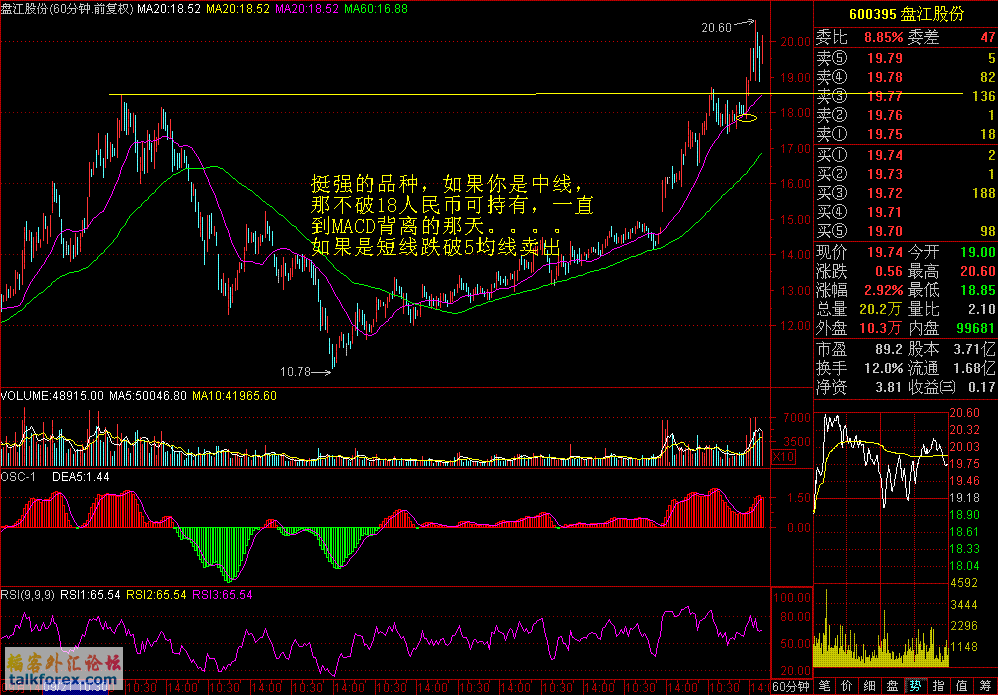The height and width of the screenshot is (695, 998).
Task: Click the 20.00 price axis label
Action: click(796, 42)
